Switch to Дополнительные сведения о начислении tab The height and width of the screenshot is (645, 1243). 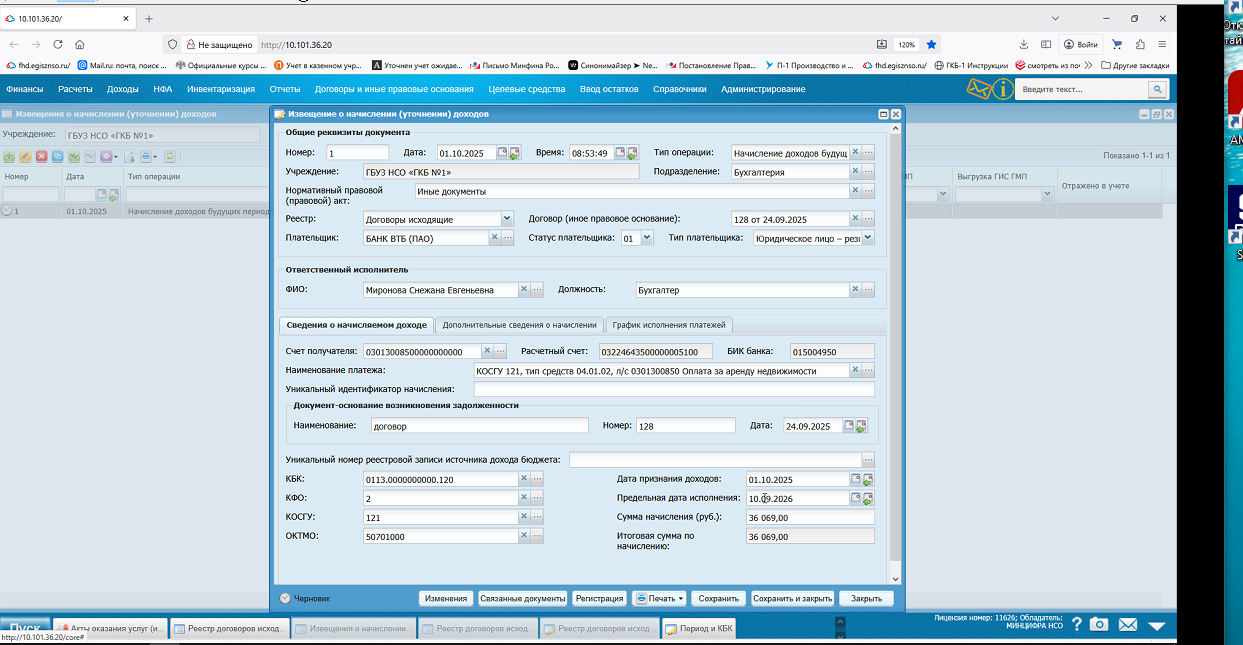click(x=519, y=325)
